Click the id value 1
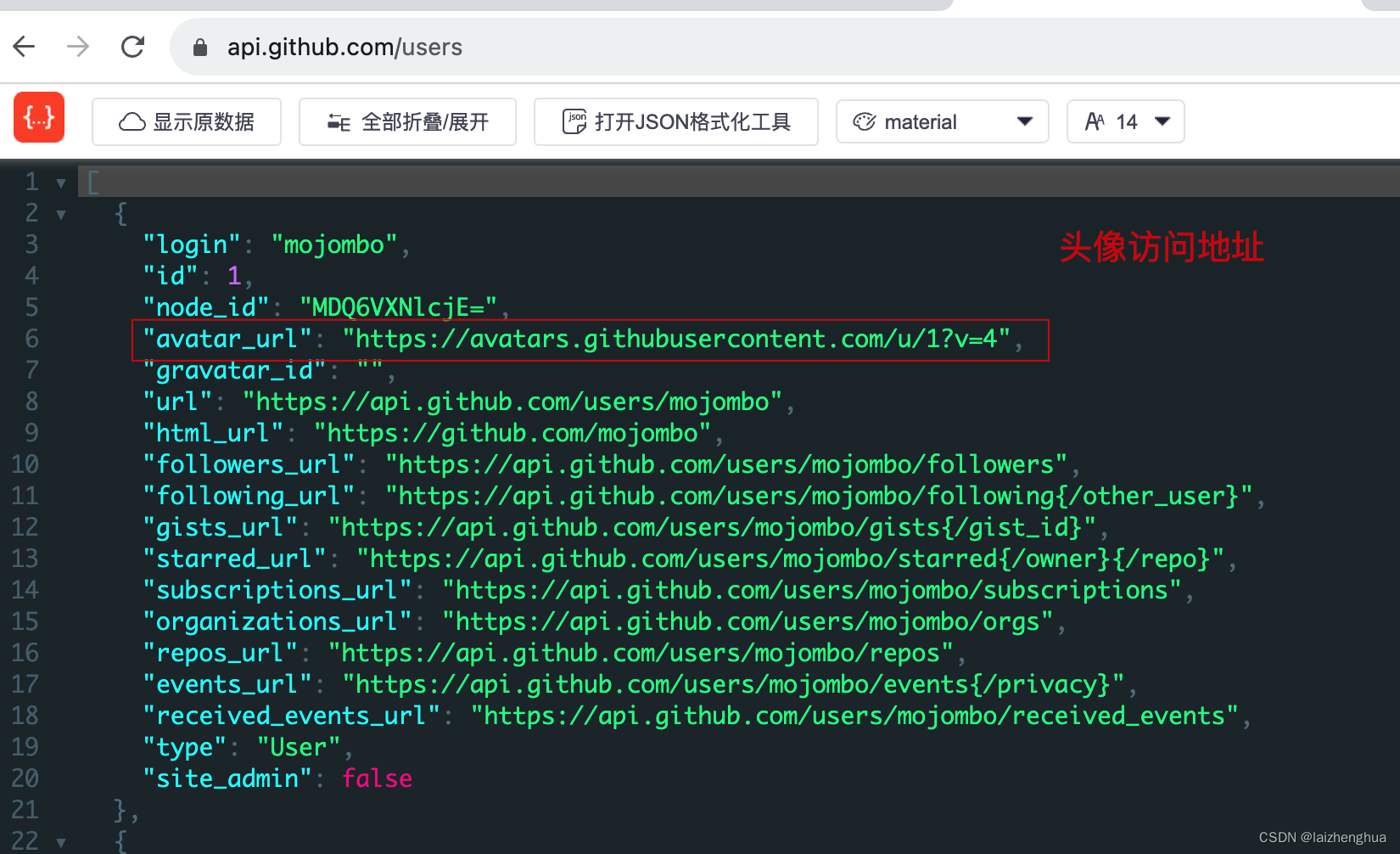 tap(234, 277)
